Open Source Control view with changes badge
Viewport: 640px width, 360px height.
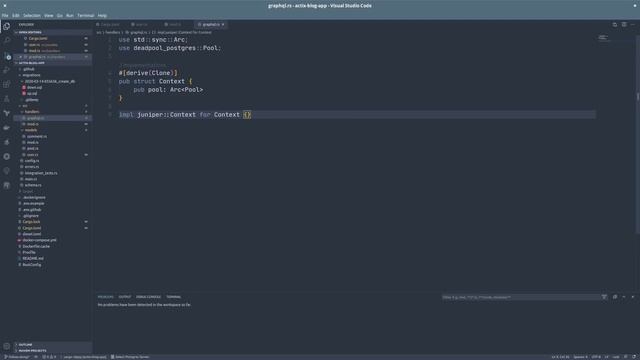[7, 56]
